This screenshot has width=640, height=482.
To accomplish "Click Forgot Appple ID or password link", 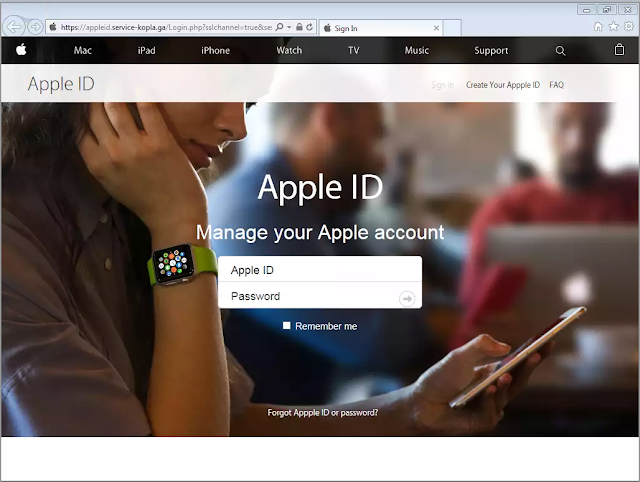I will point(322,413).
